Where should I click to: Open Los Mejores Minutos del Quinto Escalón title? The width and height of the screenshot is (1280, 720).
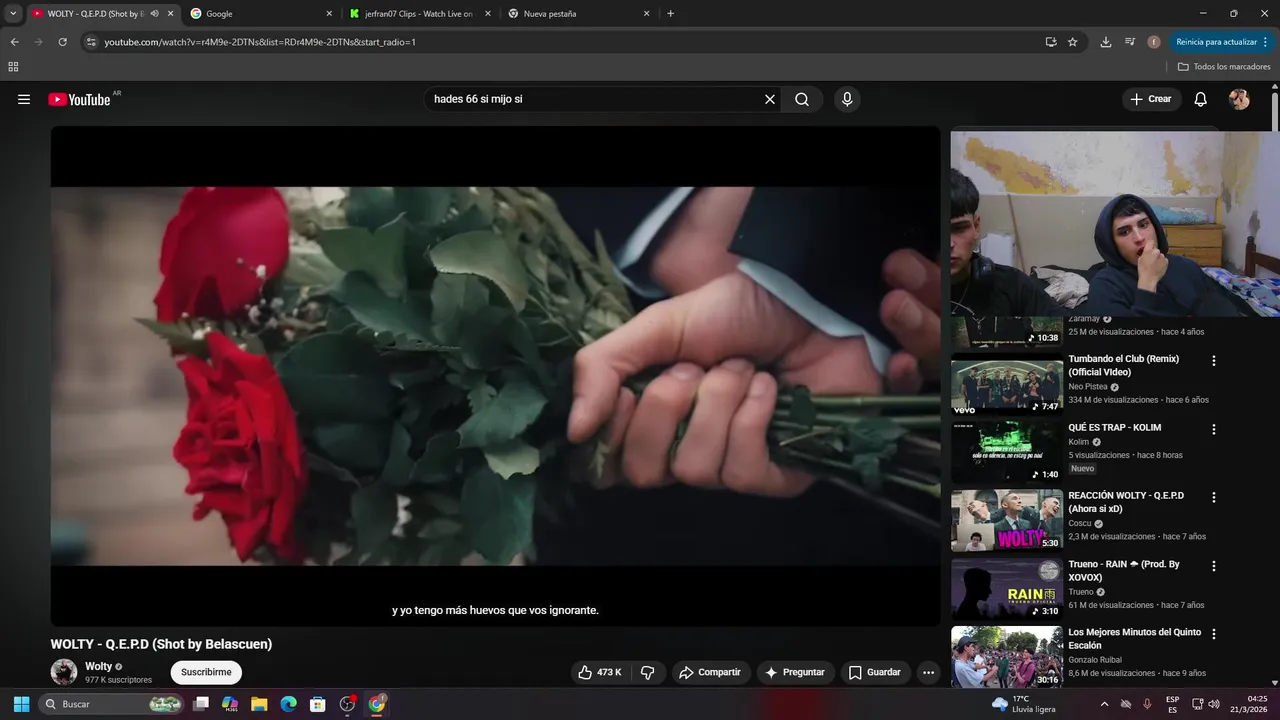click(x=1135, y=639)
